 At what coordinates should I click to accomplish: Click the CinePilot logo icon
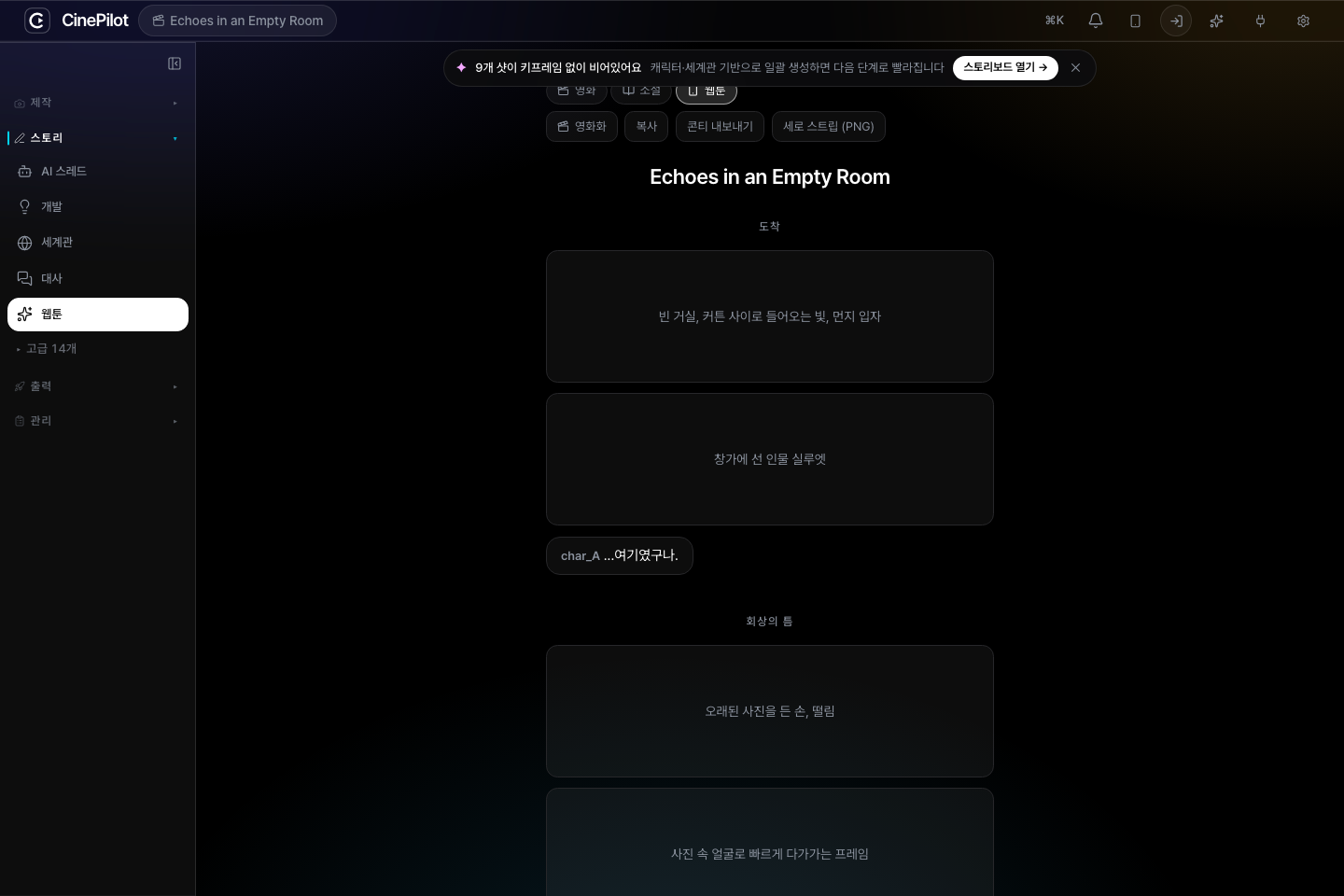click(37, 21)
